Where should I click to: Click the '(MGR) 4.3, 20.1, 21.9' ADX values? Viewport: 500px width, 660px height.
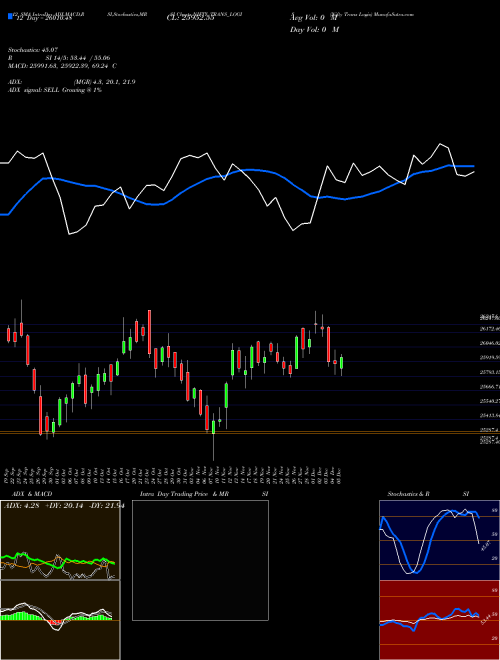[x=104, y=82]
